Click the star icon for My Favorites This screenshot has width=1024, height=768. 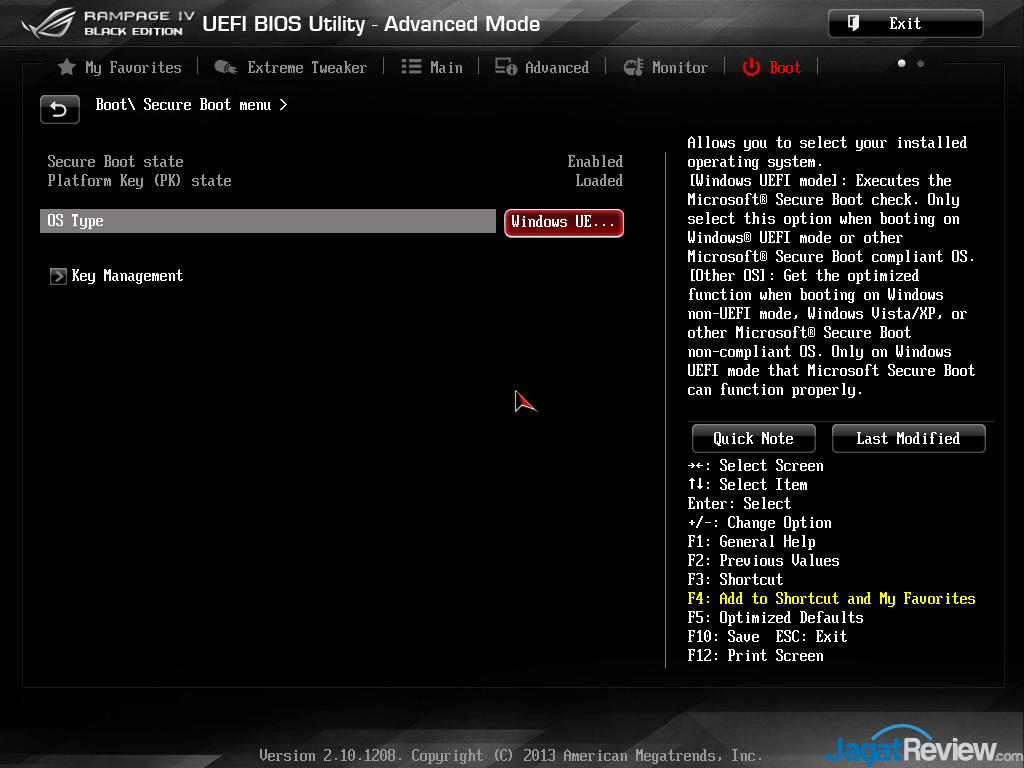(67, 67)
